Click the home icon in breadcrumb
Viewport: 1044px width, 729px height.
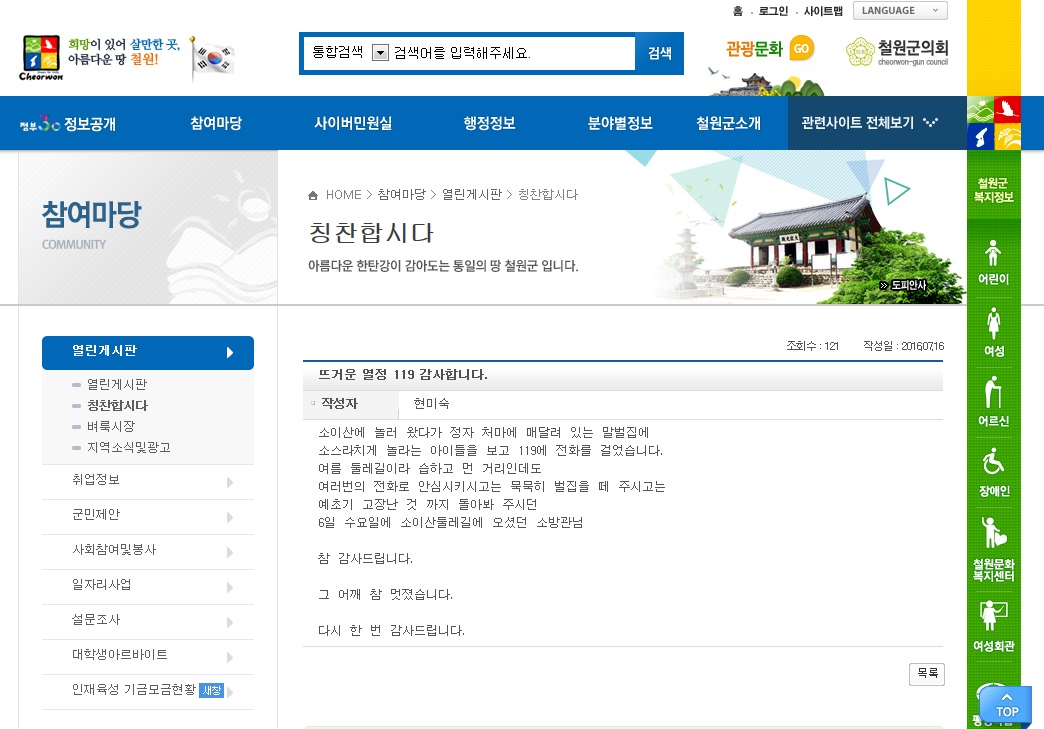[314, 195]
